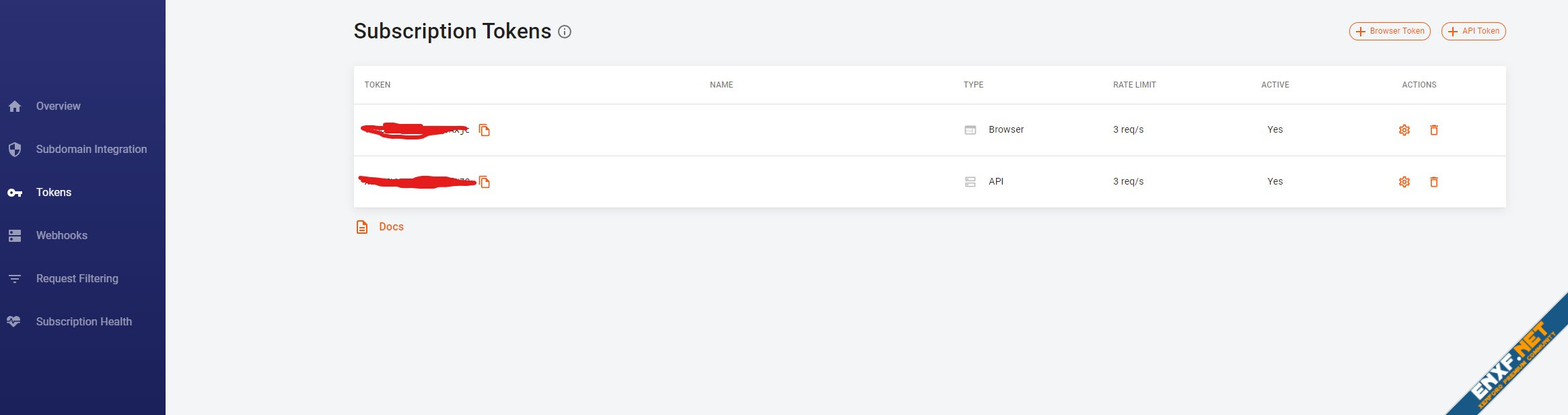1568x415 pixels.
Task: Click the Subscription Health heart icon
Action: (x=14, y=322)
